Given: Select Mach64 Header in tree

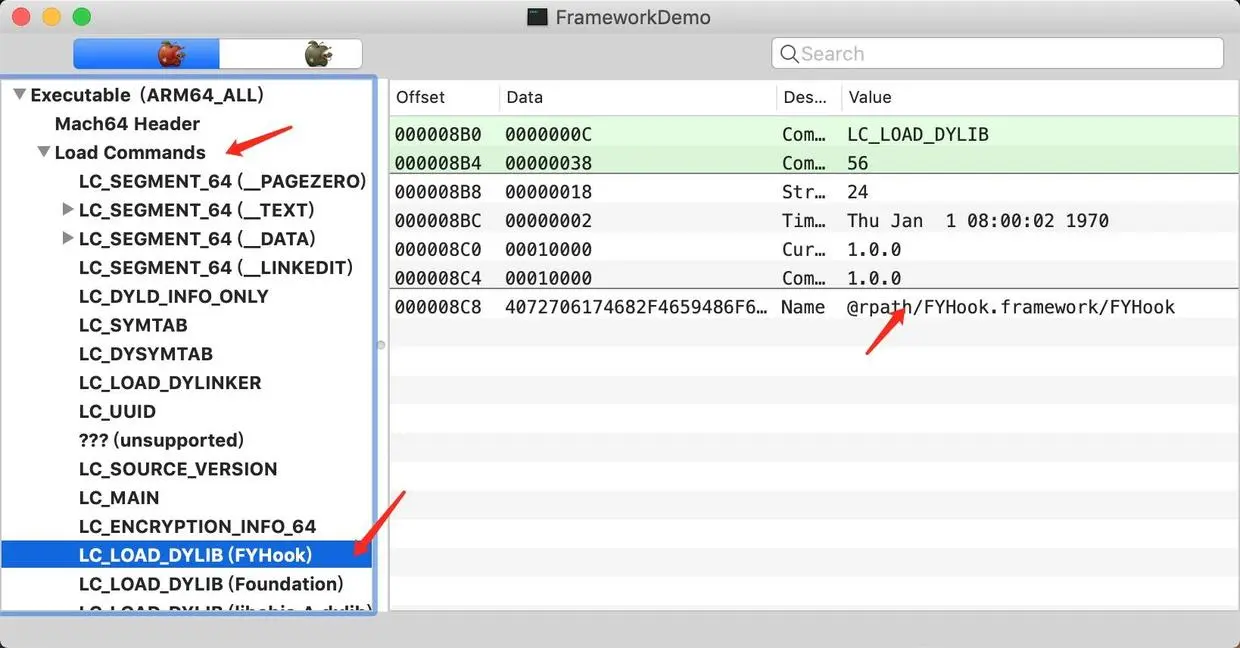Looking at the screenshot, I should [x=127, y=124].
